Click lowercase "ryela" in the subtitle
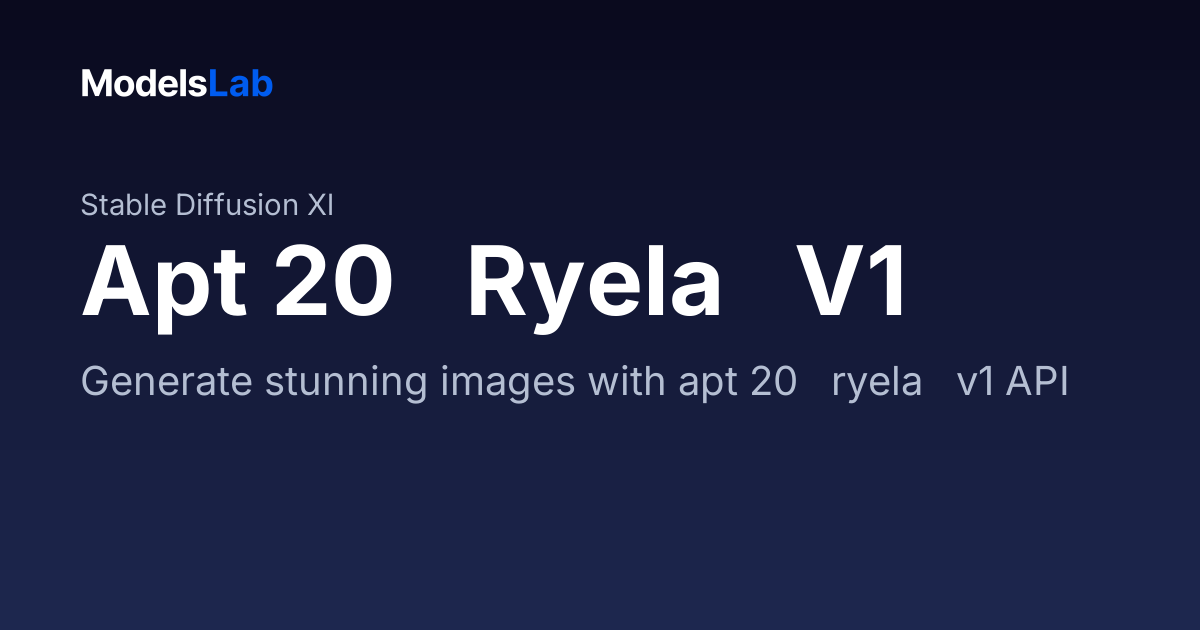This screenshot has height=630, width=1200. (x=877, y=382)
